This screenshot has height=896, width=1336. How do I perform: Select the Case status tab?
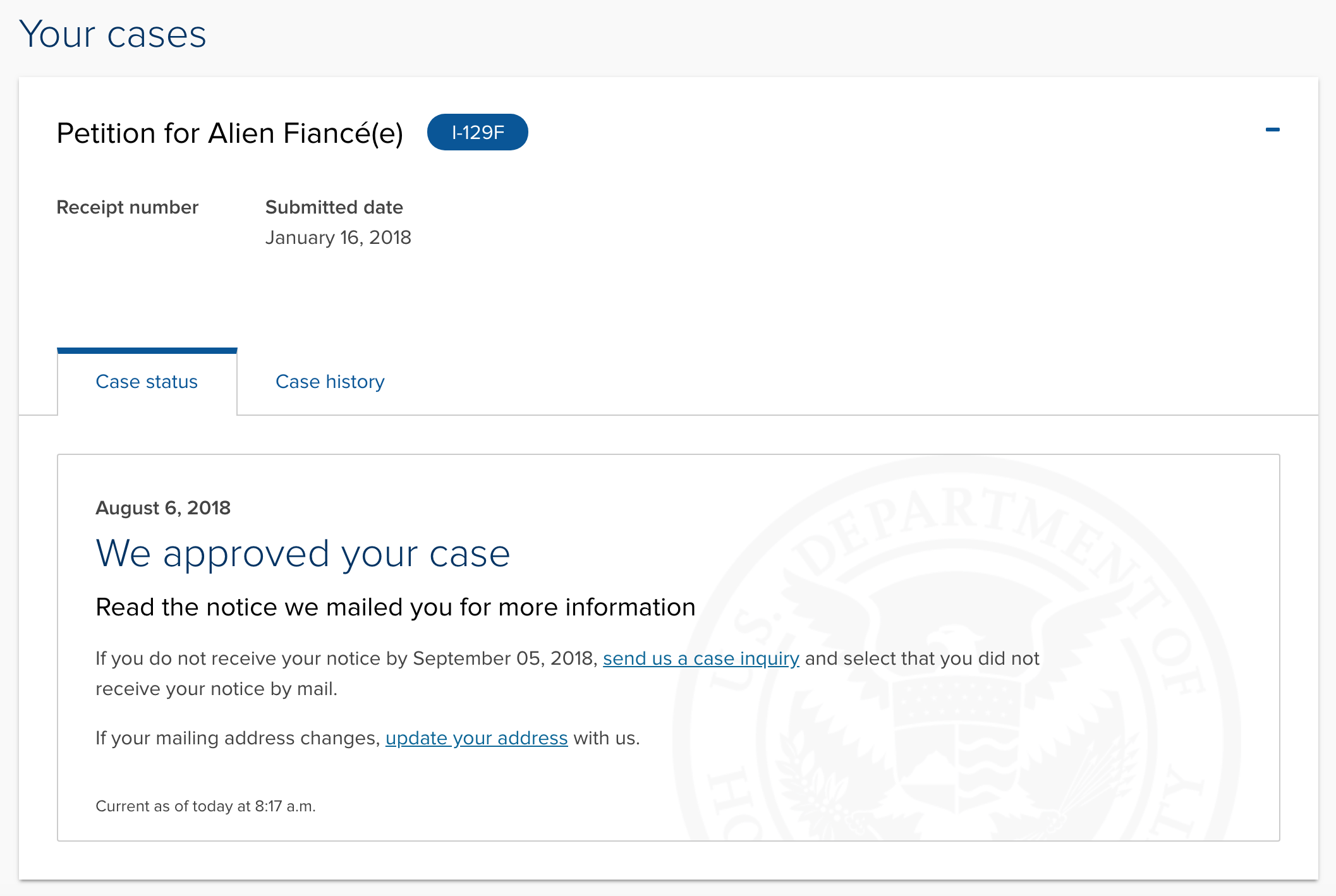click(x=147, y=382)
